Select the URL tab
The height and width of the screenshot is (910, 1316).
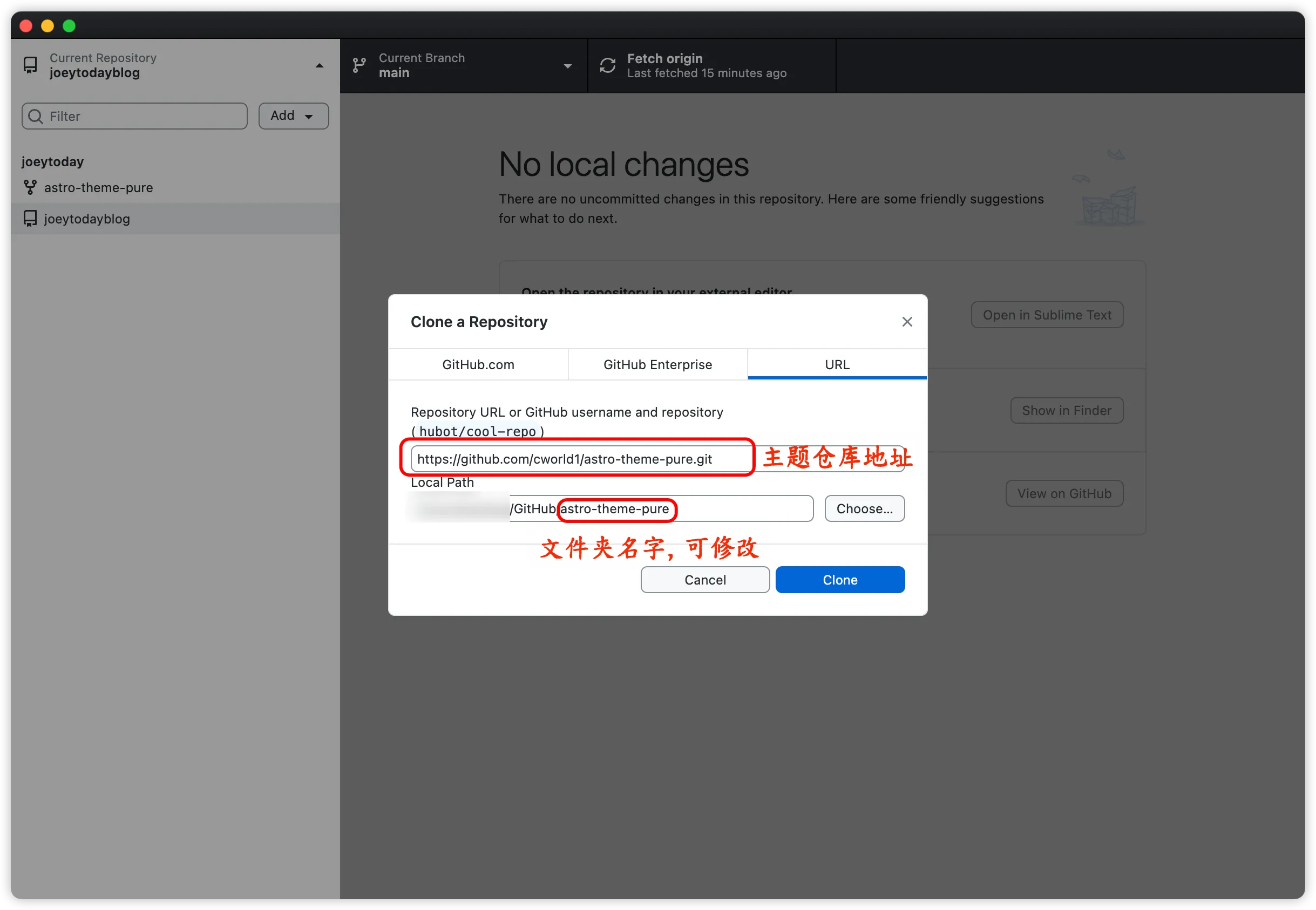click(837, 365)
